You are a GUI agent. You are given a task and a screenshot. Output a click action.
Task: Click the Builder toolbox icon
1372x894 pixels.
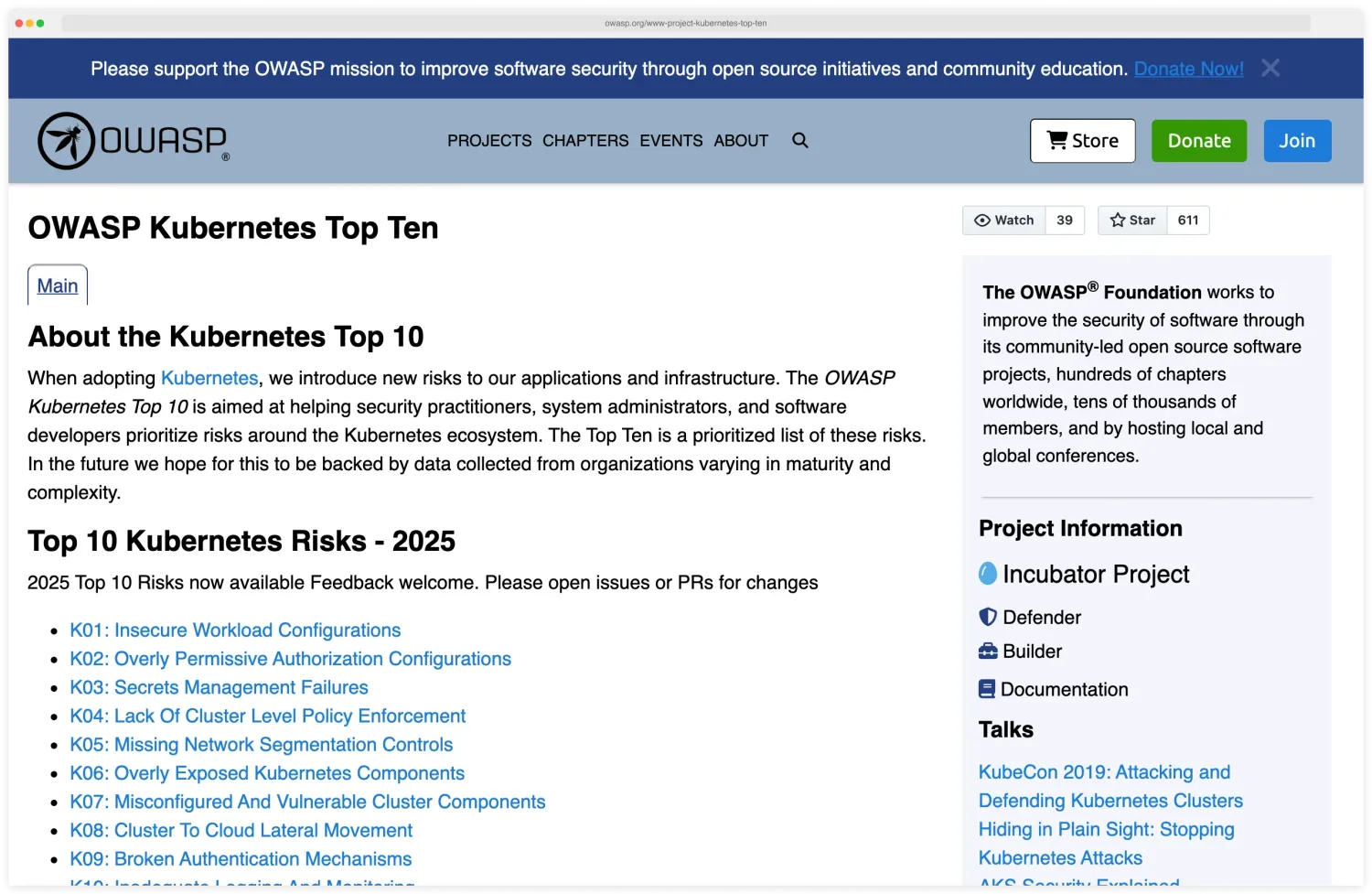(x=988, y=652)
